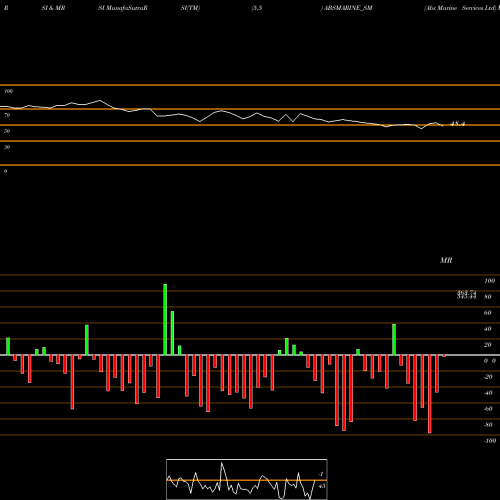Click the MR right axis label '-100'

(x=490, y=441)
